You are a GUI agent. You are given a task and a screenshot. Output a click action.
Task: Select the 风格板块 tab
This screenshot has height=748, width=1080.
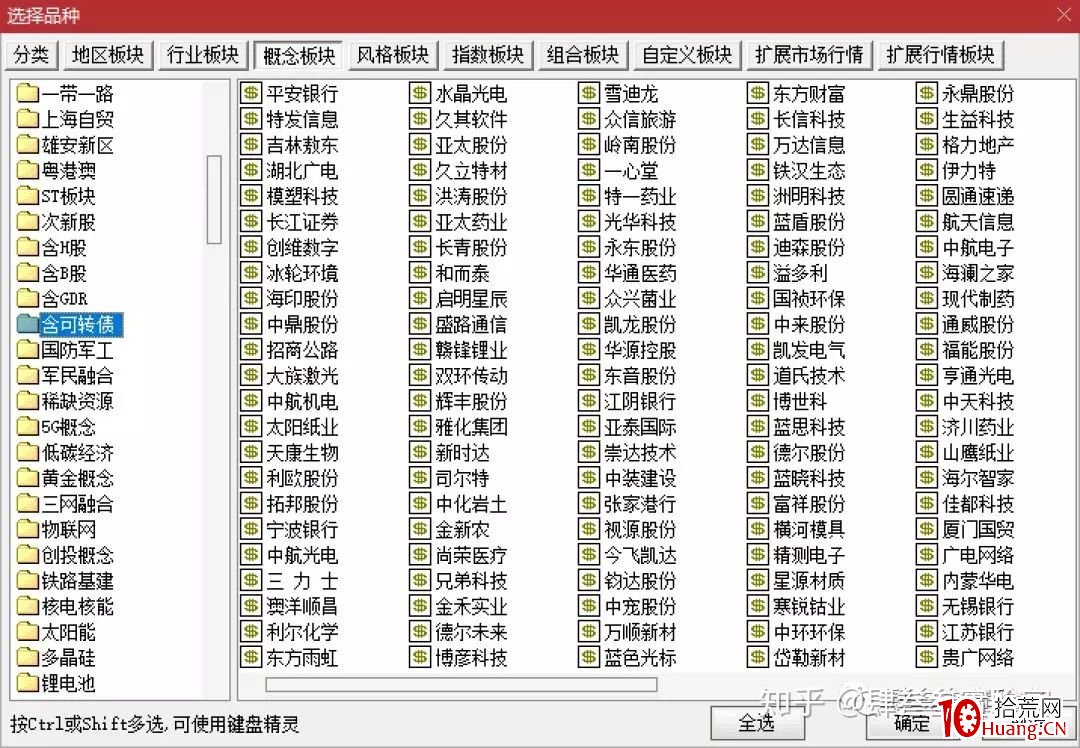(x=393, y=55)
